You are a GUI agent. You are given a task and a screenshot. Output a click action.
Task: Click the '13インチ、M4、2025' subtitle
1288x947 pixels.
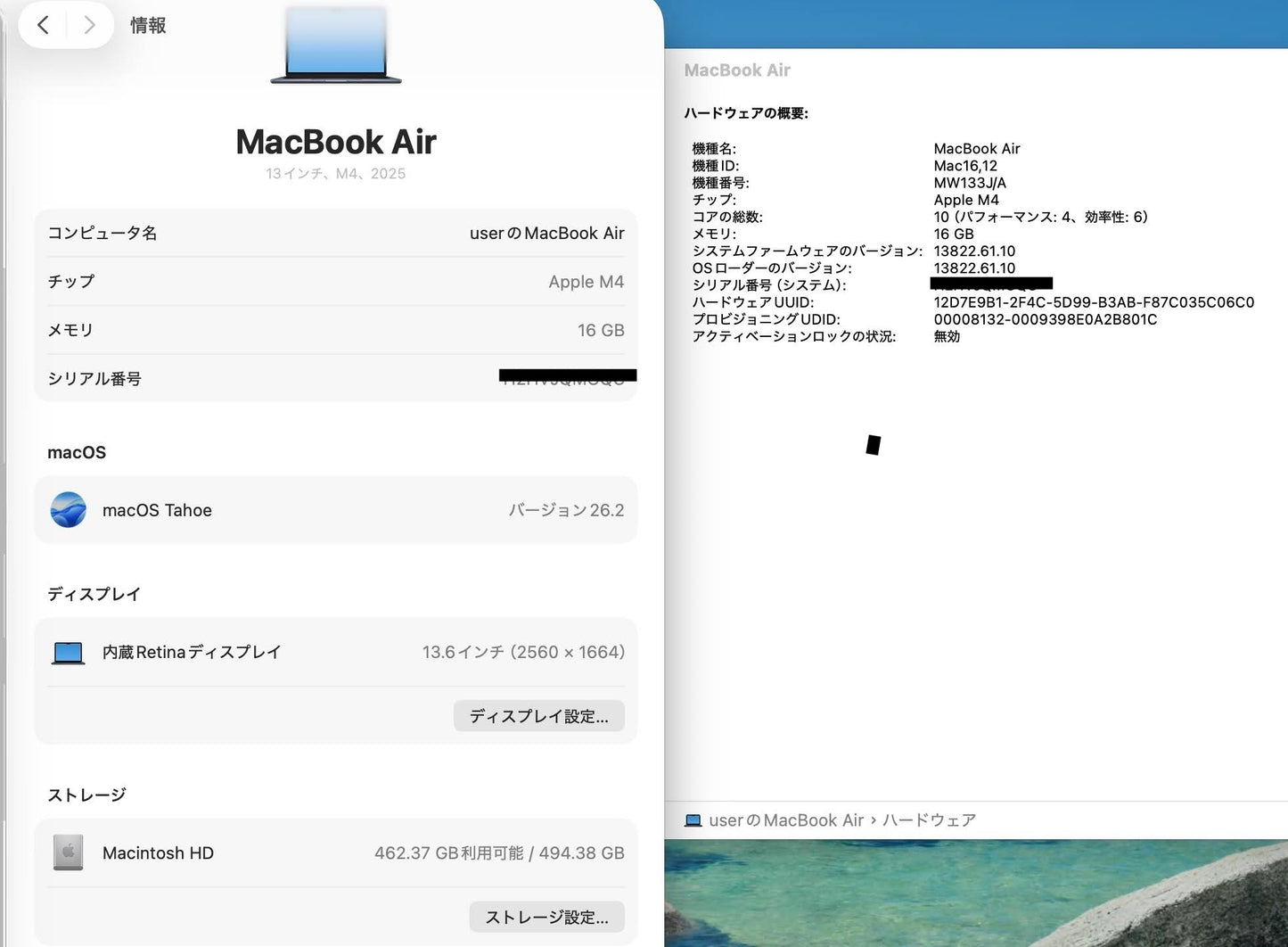click(336, 174)
